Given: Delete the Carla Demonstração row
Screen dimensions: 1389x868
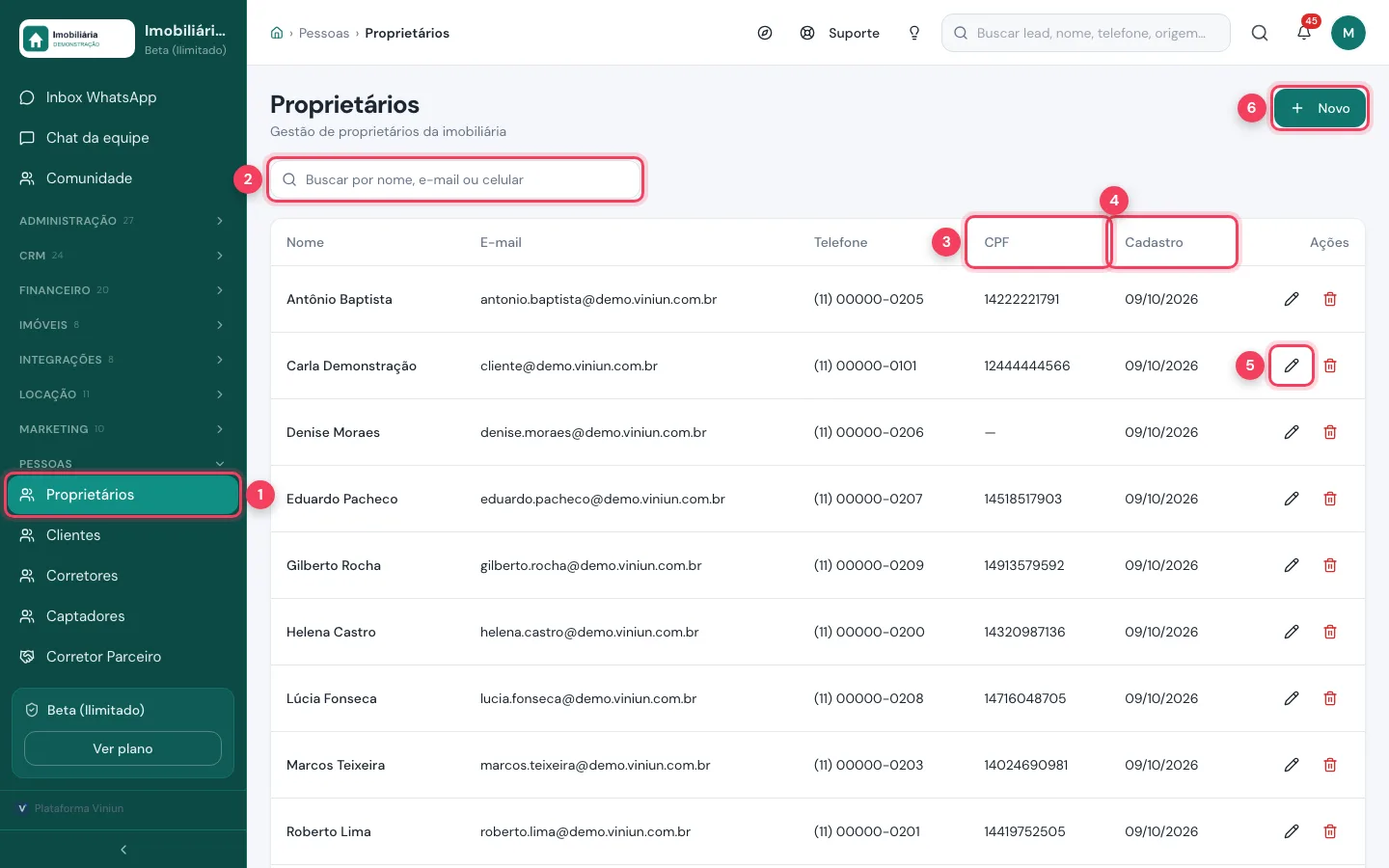Looking at the screenshot, I should pos(1330,366).
